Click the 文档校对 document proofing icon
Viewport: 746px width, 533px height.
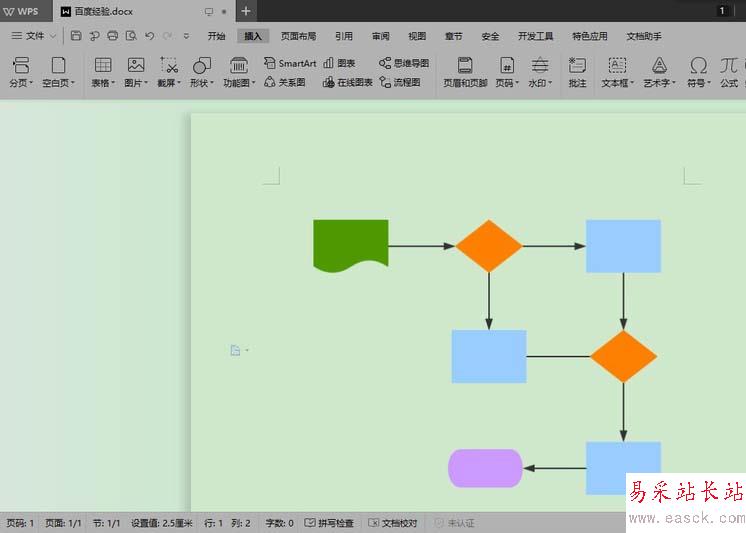pyautogui.click(x=373, y=523)
